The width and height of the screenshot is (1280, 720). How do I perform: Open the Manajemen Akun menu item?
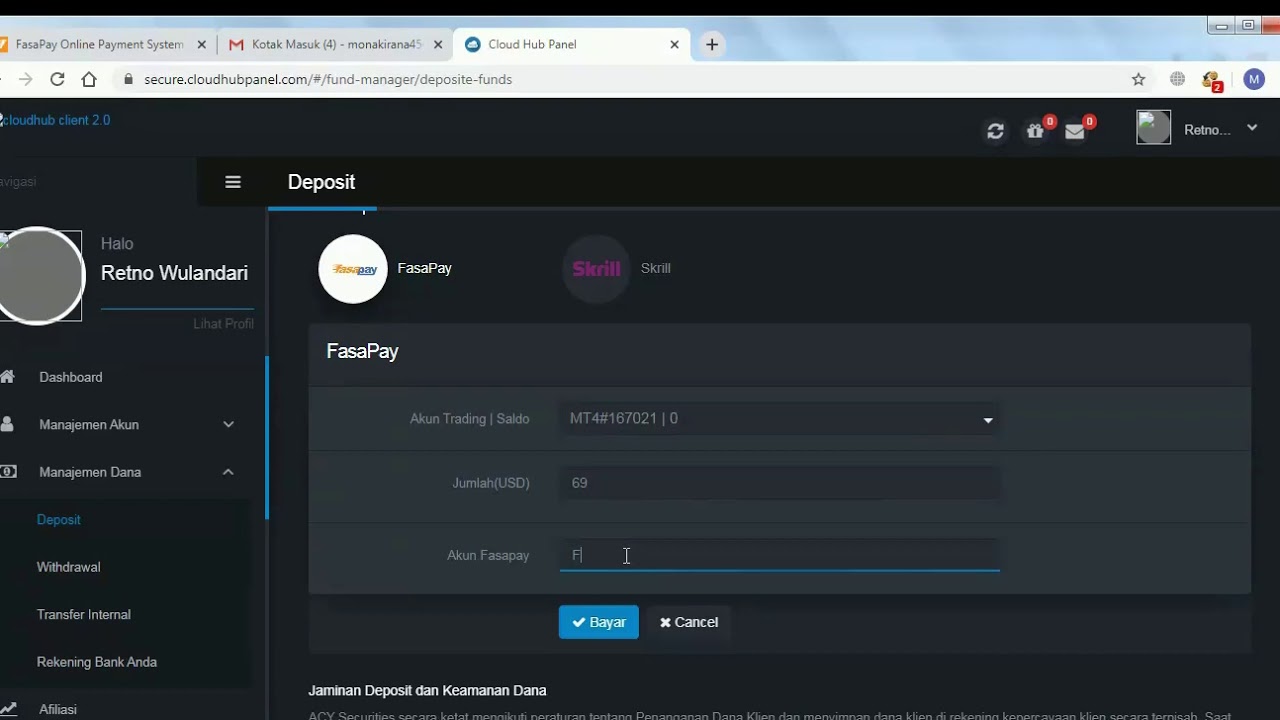tap(89, 425)
